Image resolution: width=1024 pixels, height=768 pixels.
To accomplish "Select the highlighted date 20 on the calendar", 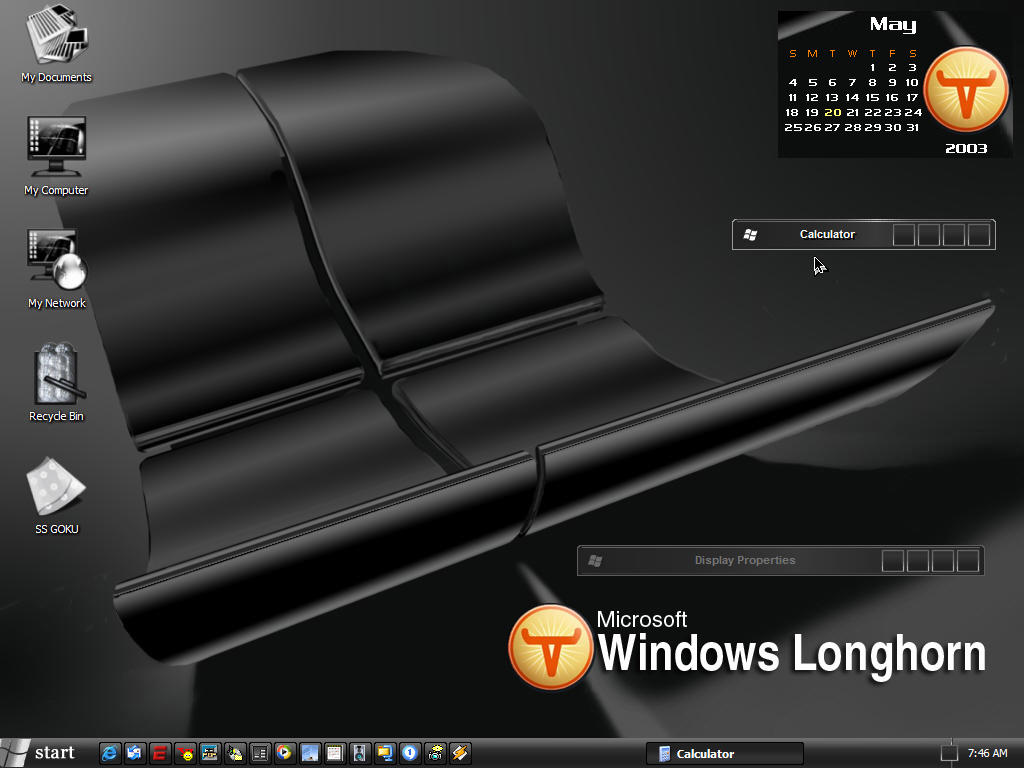I will [833, 112].
